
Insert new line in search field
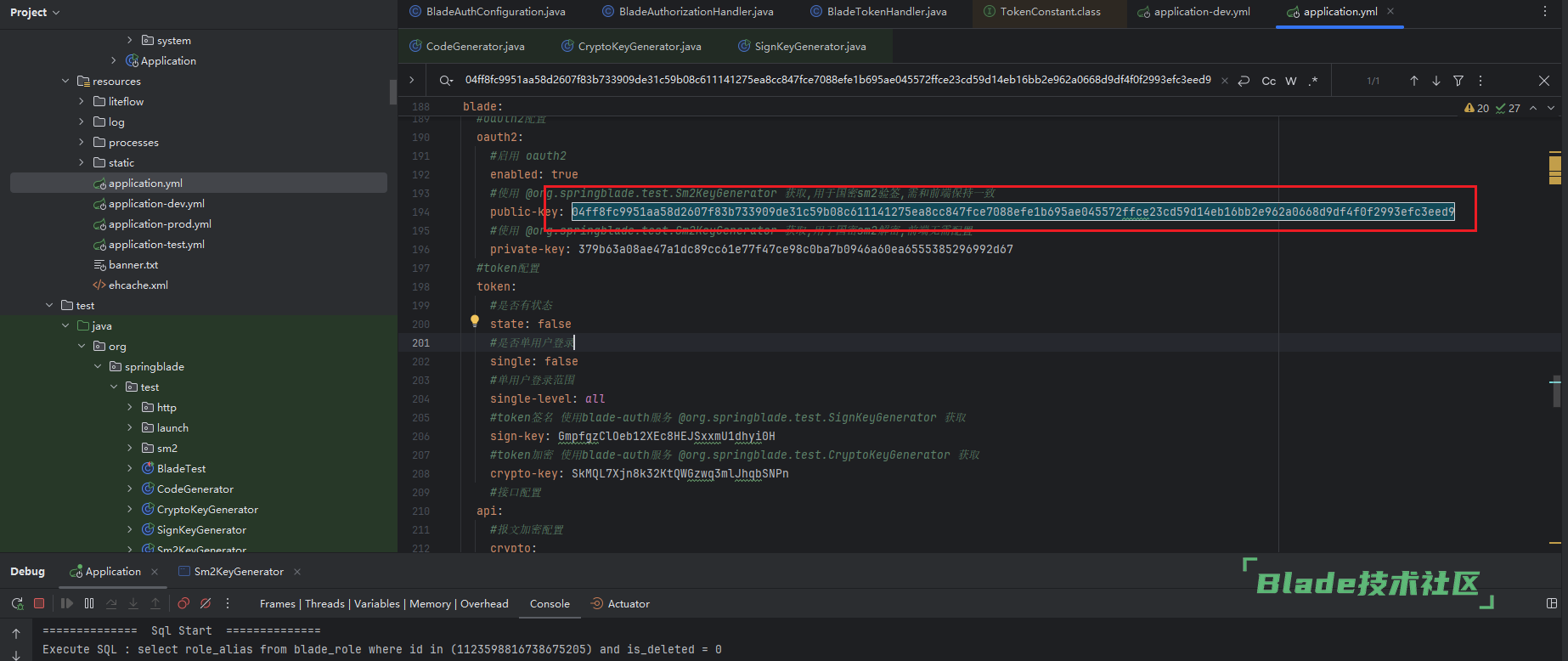tap(1244, 81)
